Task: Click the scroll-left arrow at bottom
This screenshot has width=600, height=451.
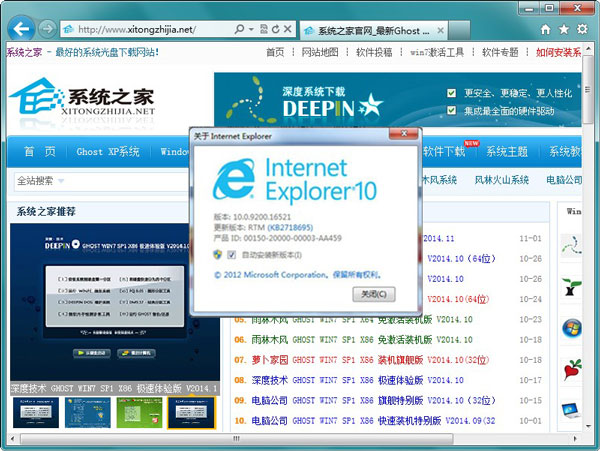Action: click(x=13, y=438)
